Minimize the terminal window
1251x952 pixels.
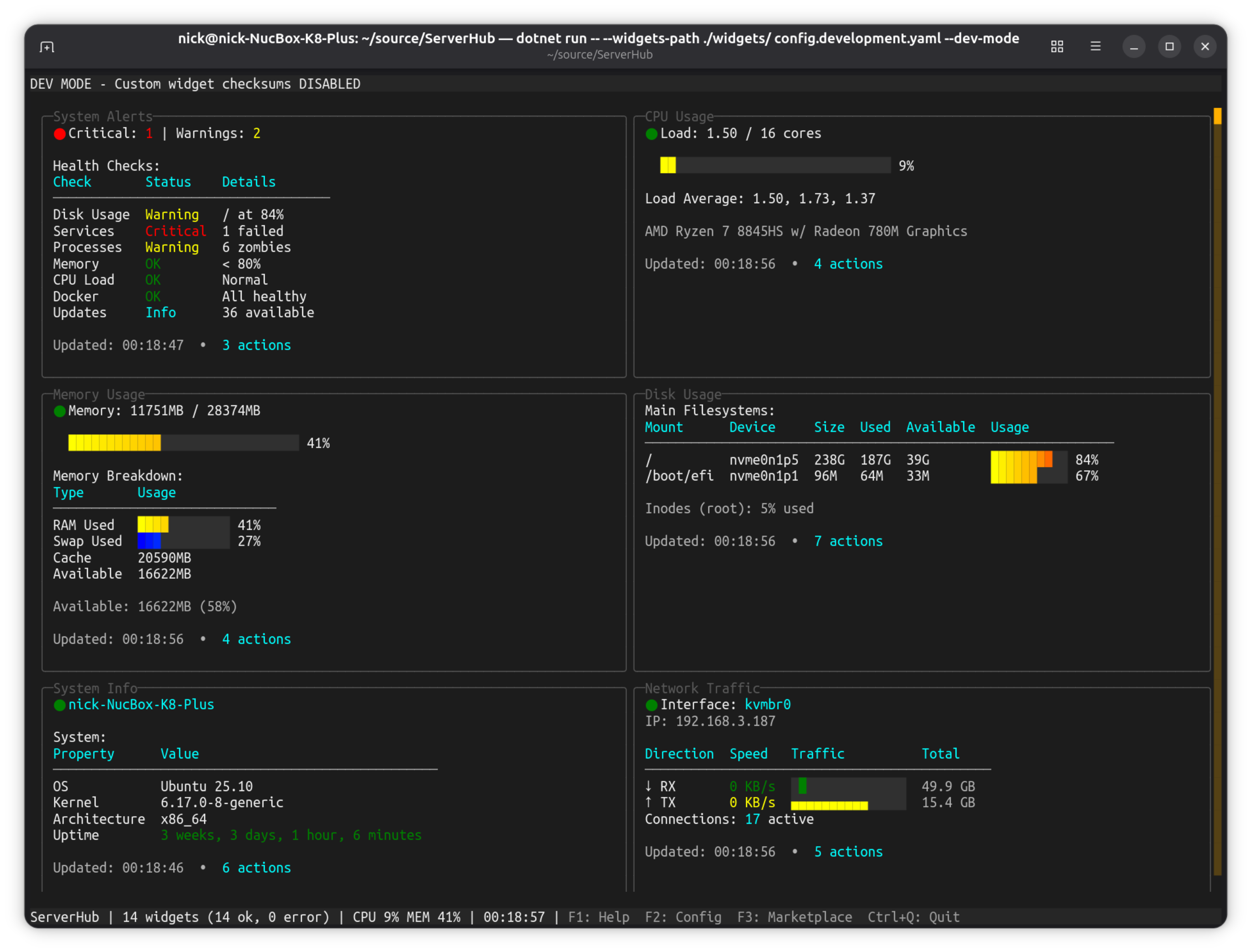(x=1134, y=47)
